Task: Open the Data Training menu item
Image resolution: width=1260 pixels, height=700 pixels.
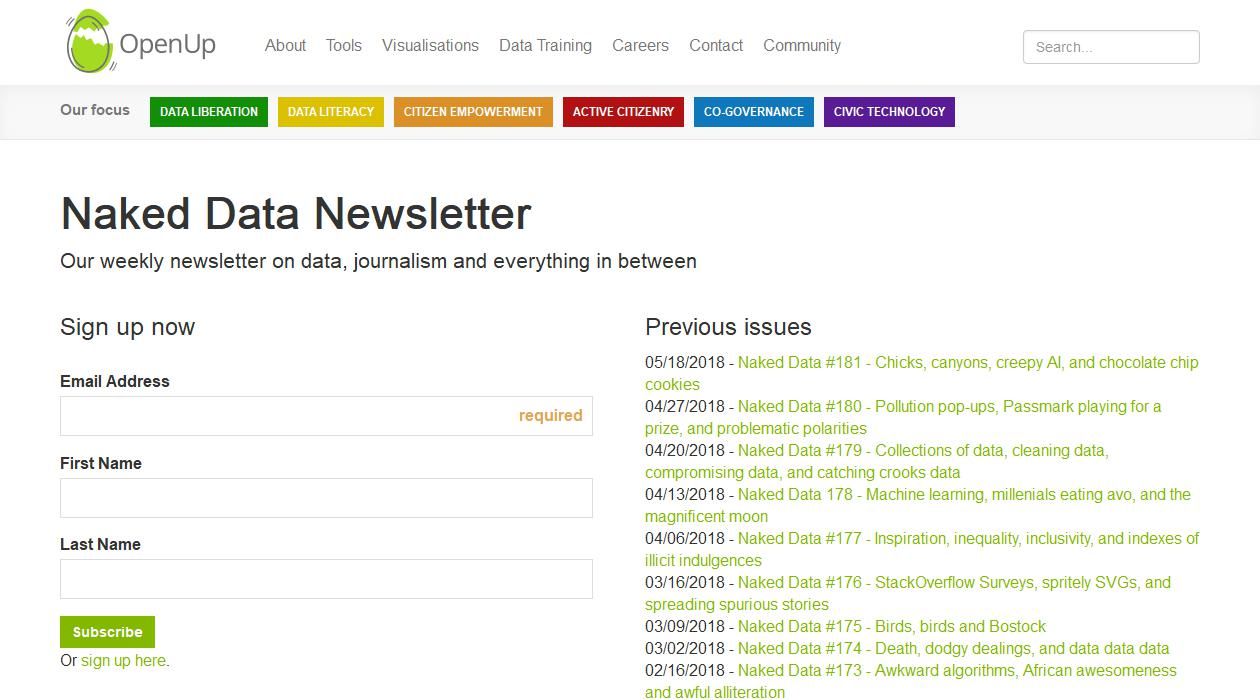Action: pos(545,46)
